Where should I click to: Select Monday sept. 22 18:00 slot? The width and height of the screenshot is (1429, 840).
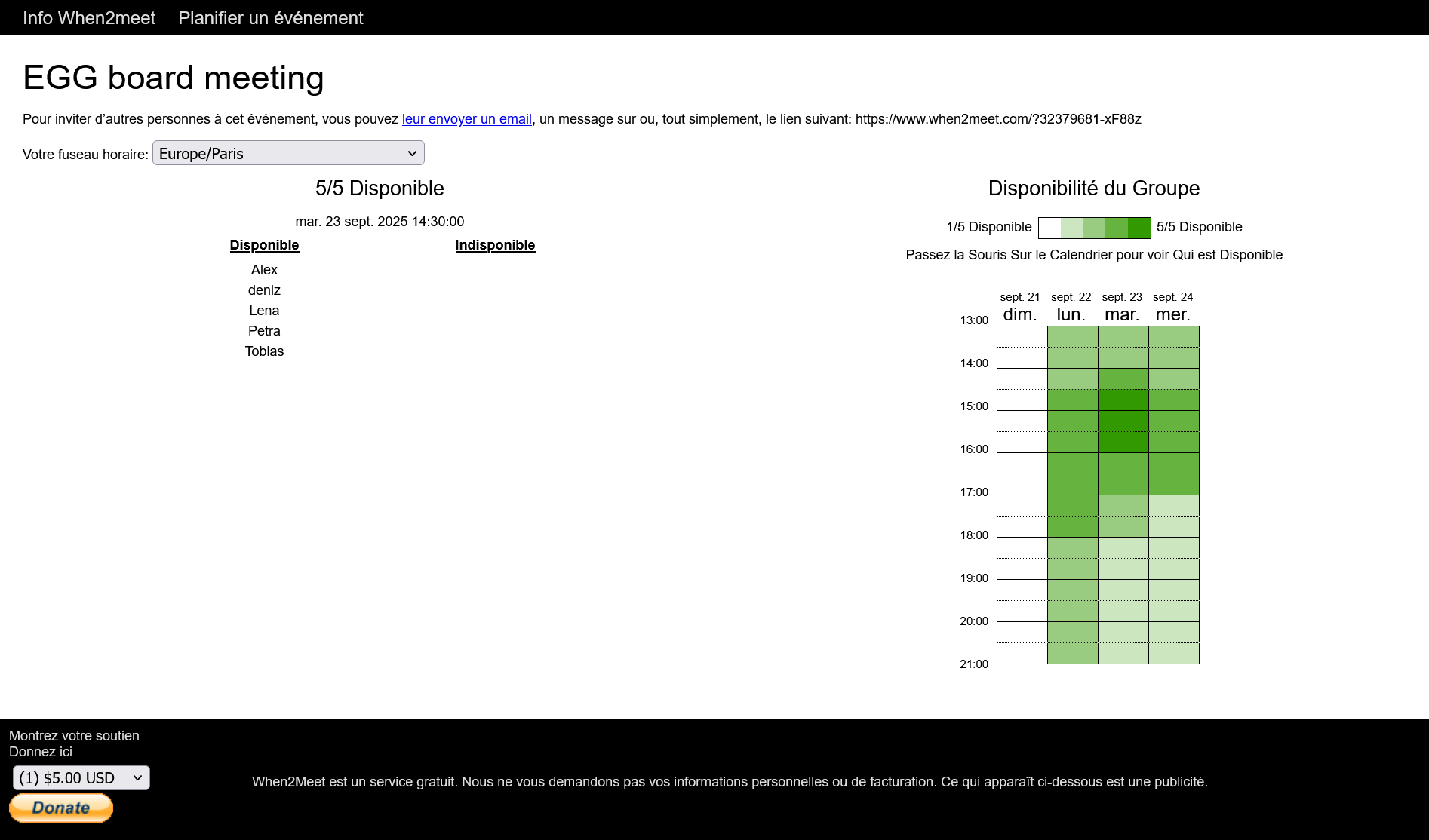coord(1072,547)
